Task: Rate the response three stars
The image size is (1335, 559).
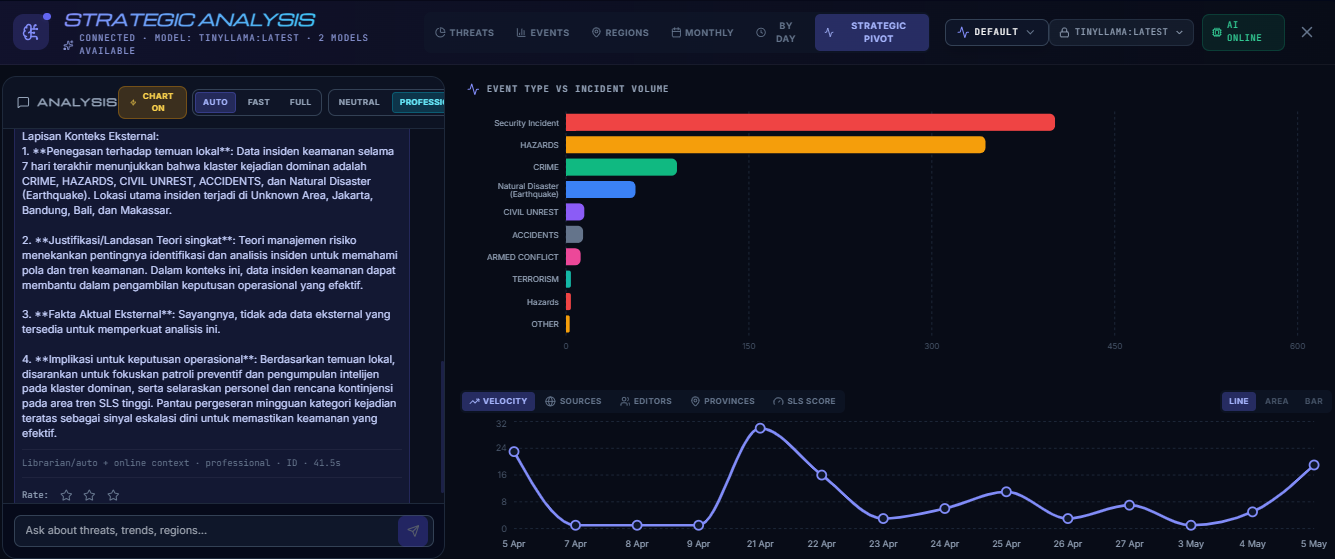Action: click(x=113, y=495)
